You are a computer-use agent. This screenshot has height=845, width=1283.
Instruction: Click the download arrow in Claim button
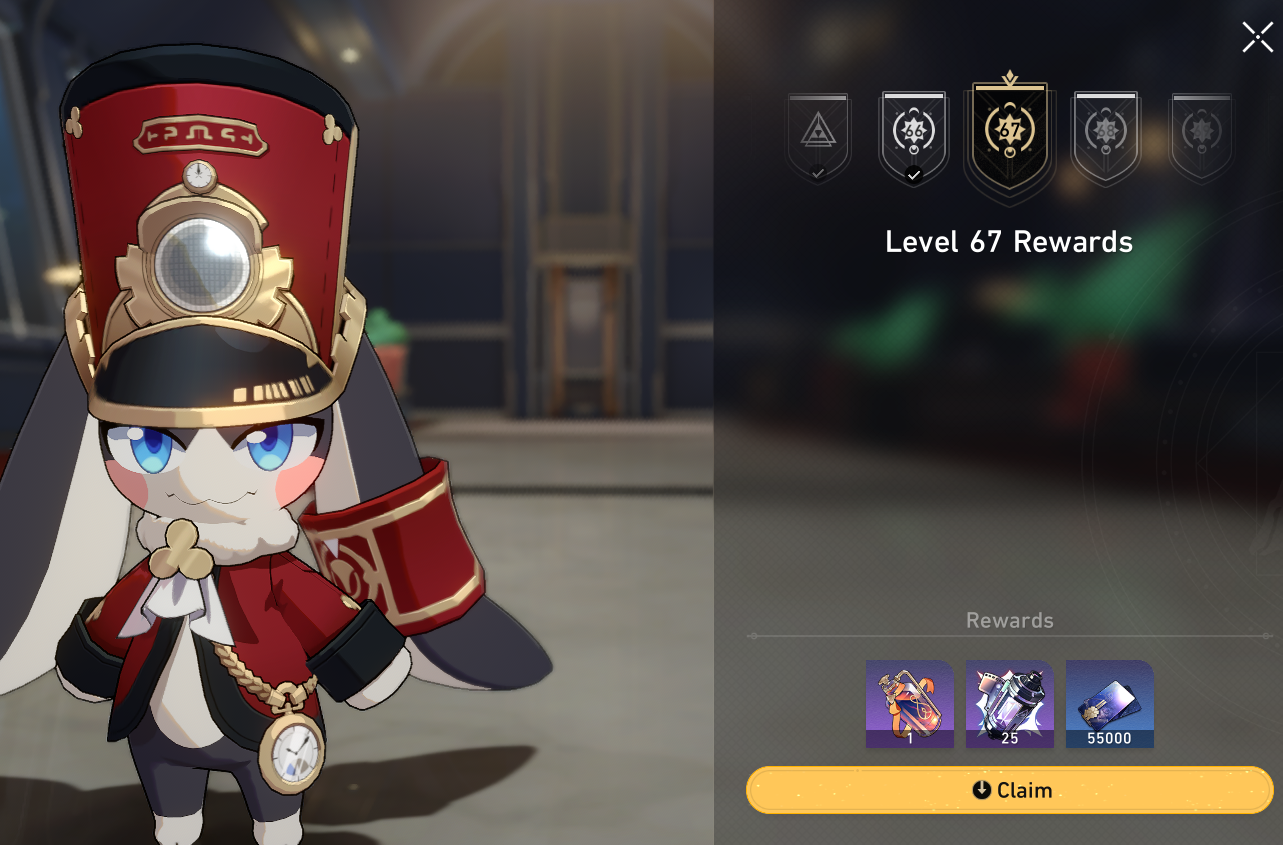coord(982,790)
